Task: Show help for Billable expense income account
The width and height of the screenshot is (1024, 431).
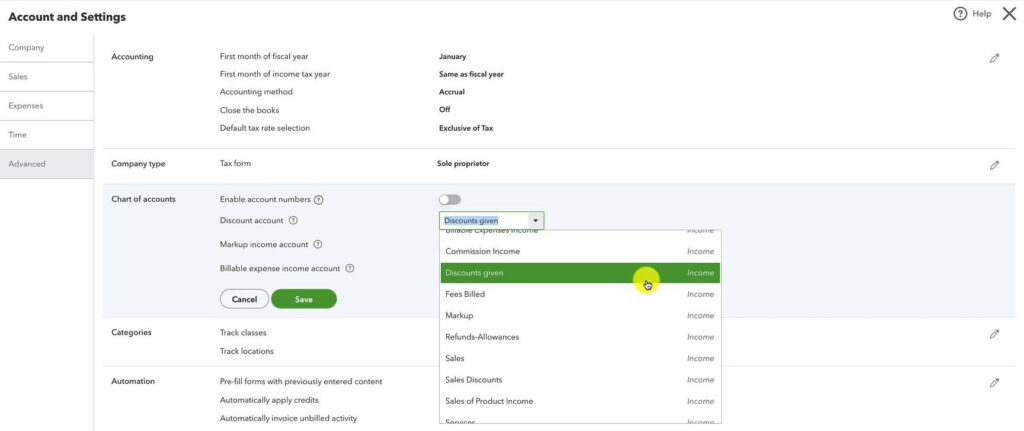Action: click(x=349, y=268)
